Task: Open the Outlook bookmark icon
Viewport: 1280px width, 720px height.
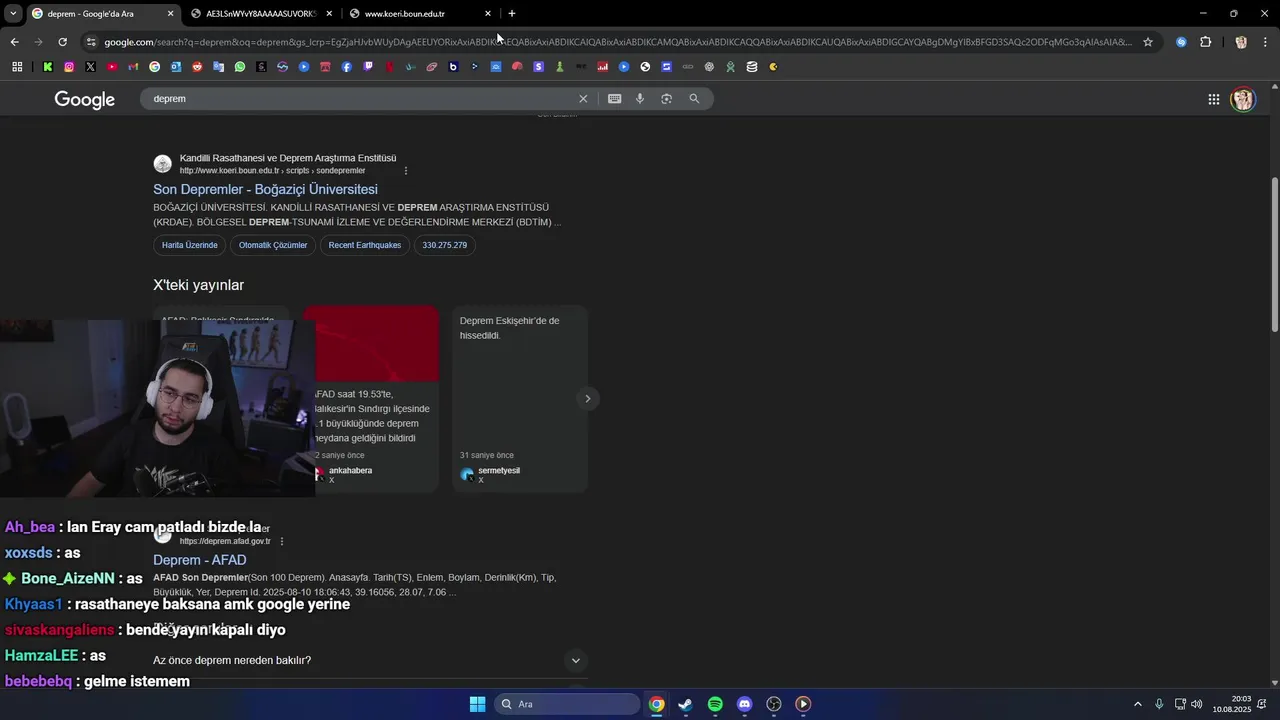Action: coord(176,67)
